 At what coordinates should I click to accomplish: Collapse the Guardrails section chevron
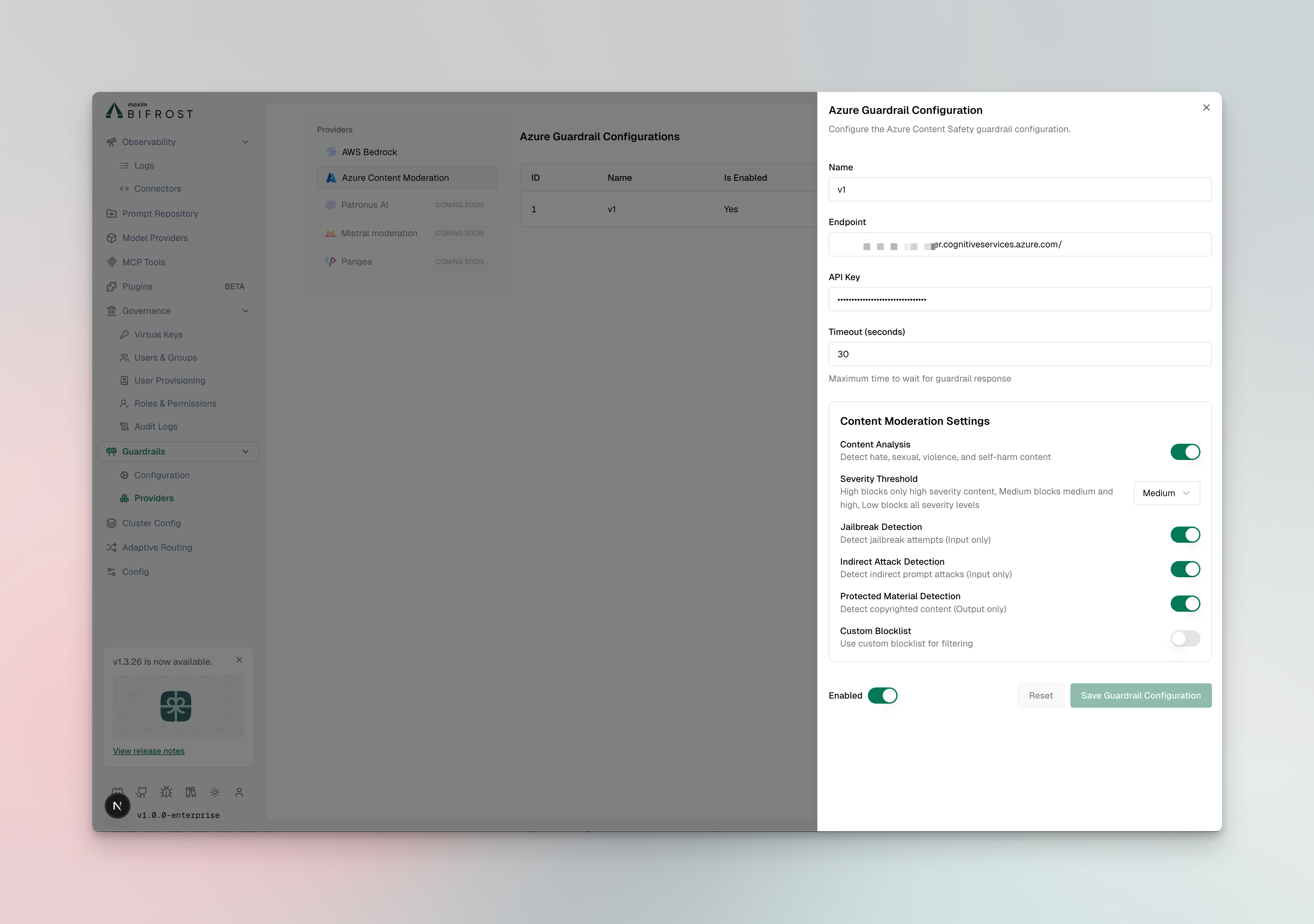click(x=245, y=452)
